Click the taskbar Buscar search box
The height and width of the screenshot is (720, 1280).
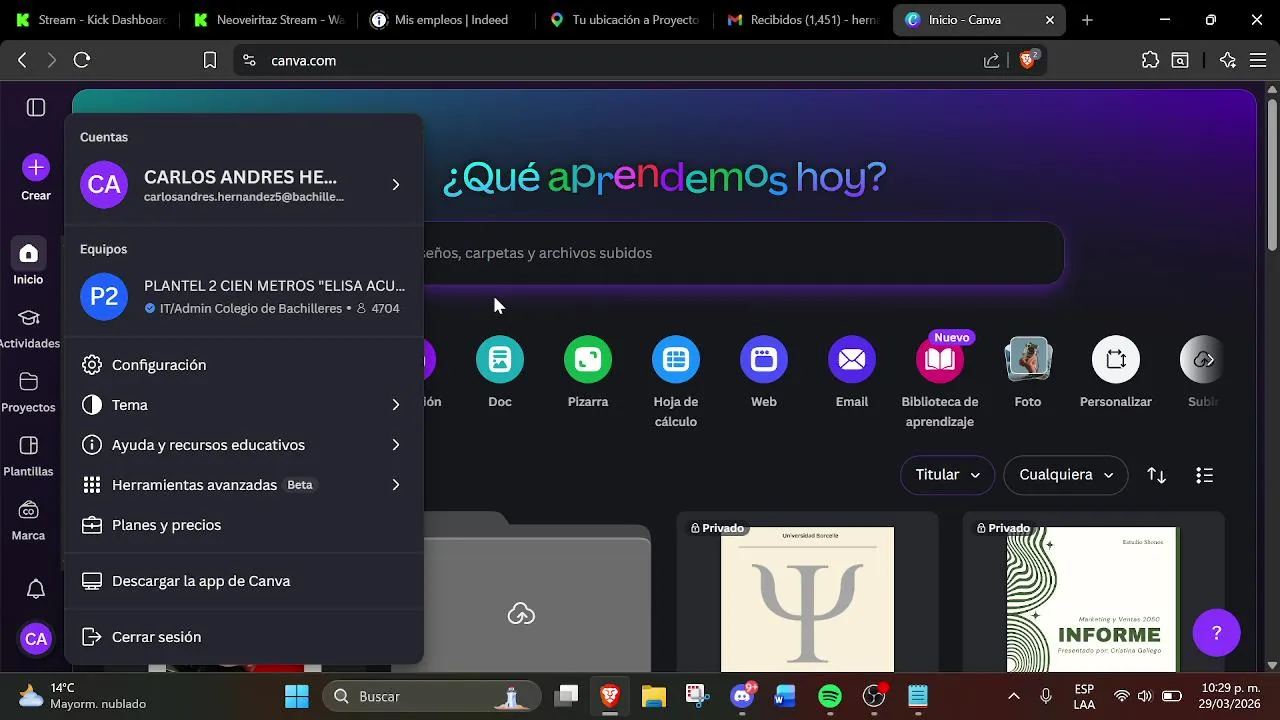(432, 696)
